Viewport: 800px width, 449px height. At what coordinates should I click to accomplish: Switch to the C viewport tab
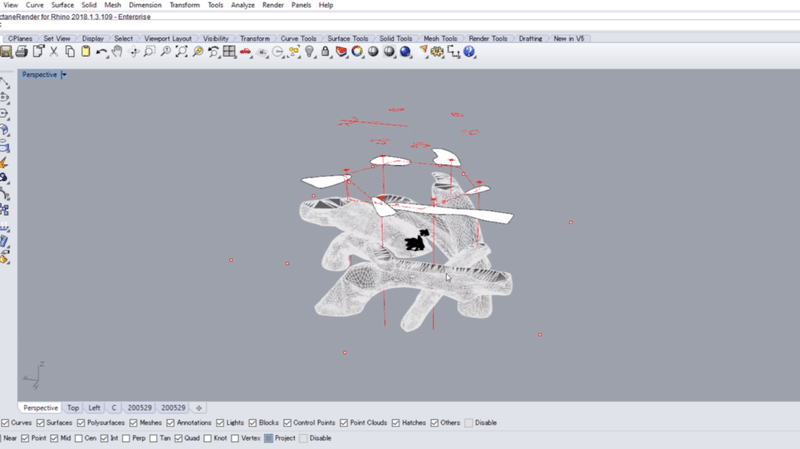tap(114, 408)
